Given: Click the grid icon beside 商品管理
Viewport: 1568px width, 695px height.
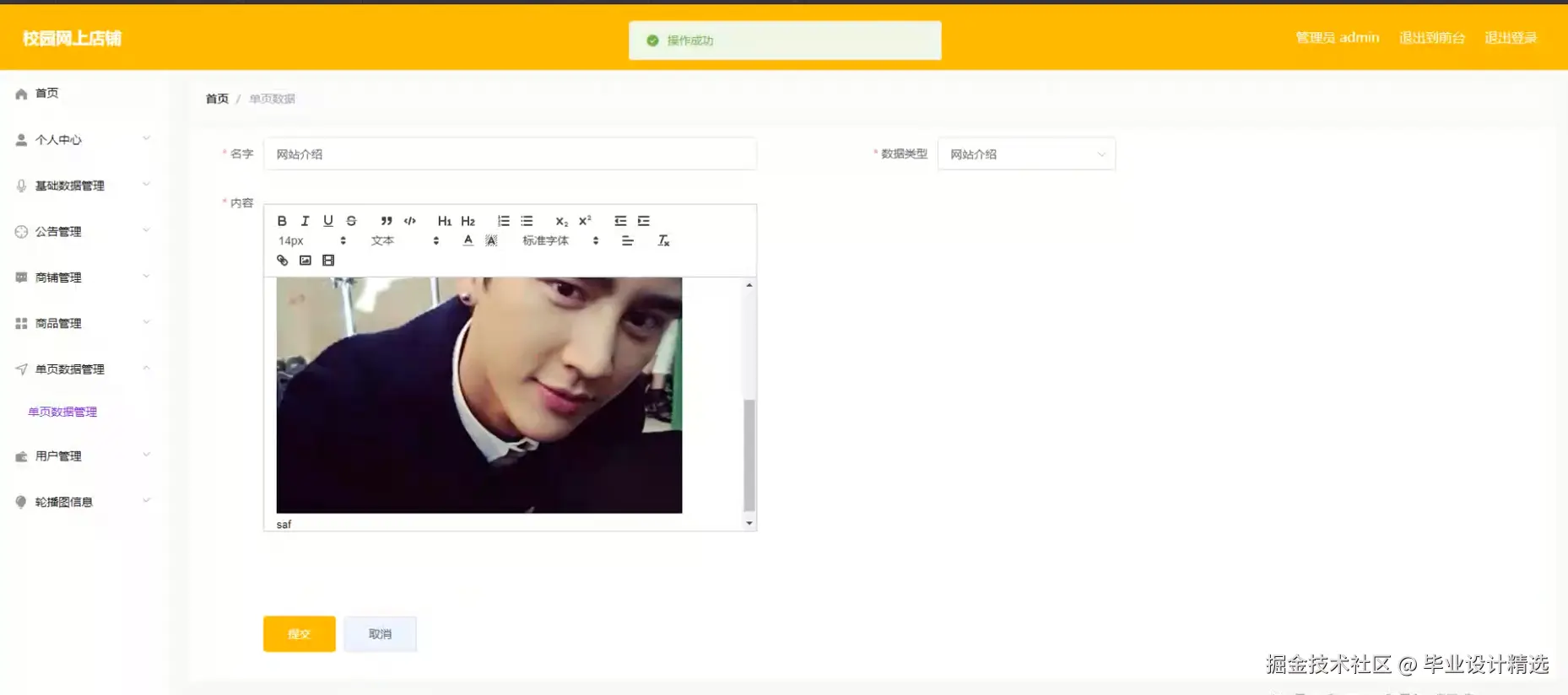Looking at the screenshot, I should 21,323.
